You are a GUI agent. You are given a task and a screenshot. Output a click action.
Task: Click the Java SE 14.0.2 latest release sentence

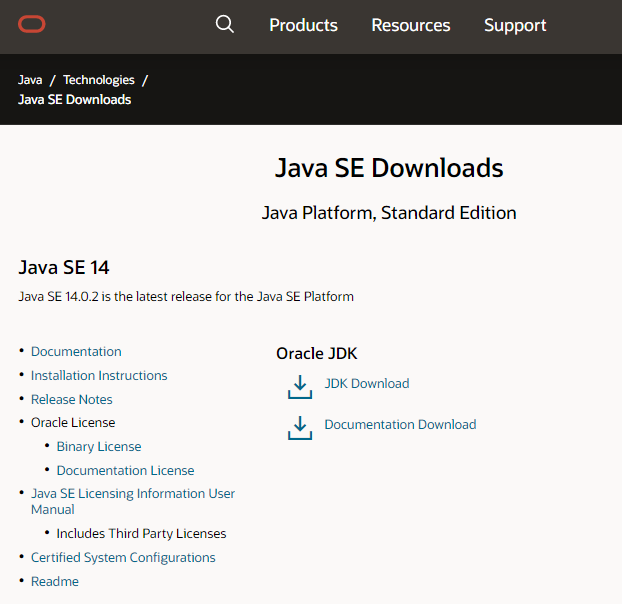(x=186, y=296)
